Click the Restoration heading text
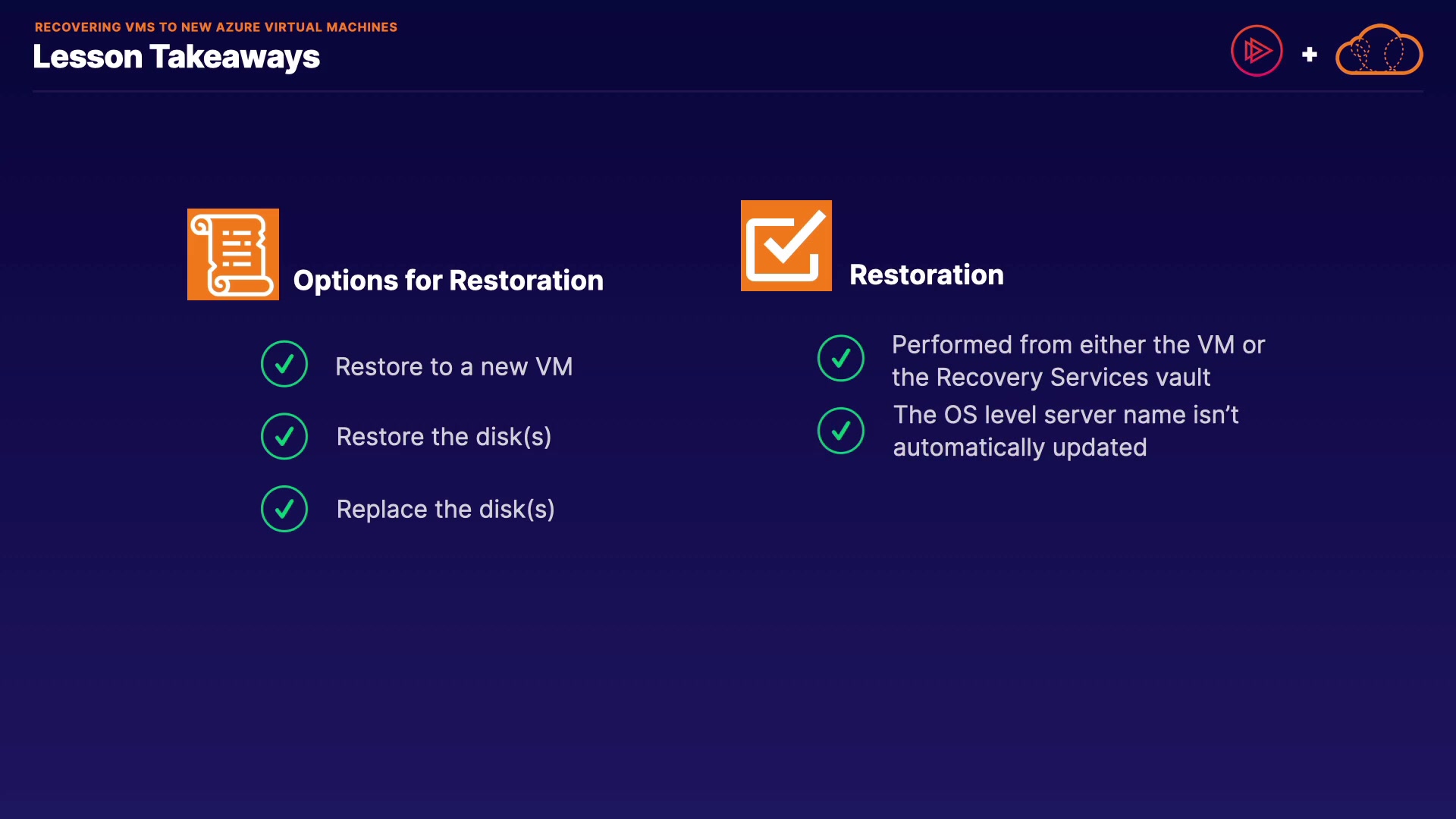 [x=926, y=275]
